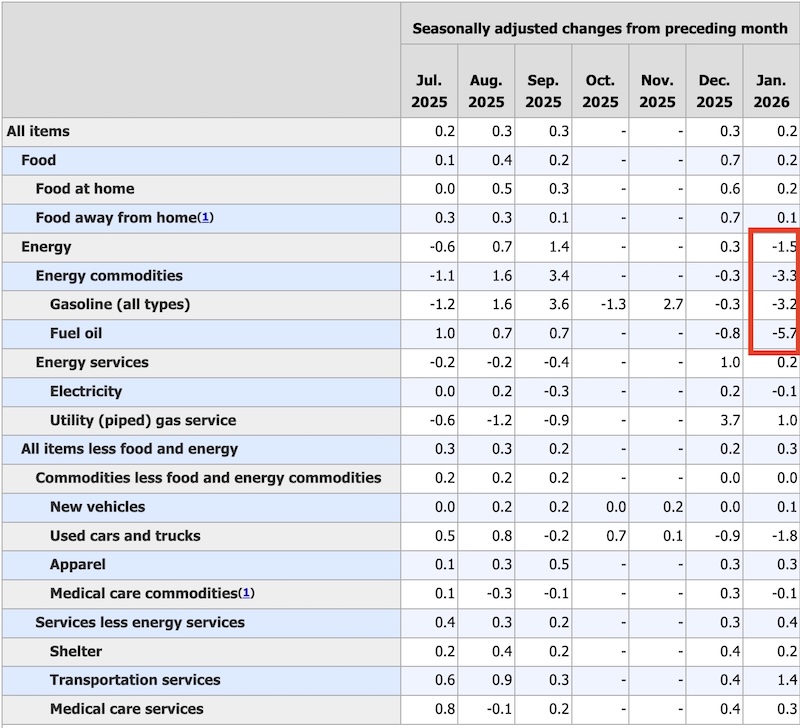Select Gasoline's November 2025 value 2.7

pos(671,304)
